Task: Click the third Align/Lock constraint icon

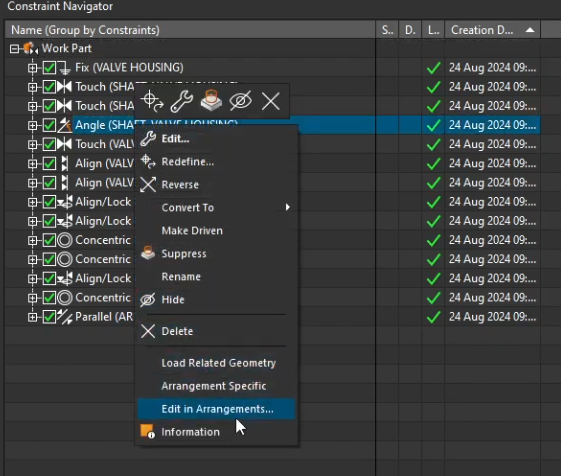Action: [x=65, y=278]
